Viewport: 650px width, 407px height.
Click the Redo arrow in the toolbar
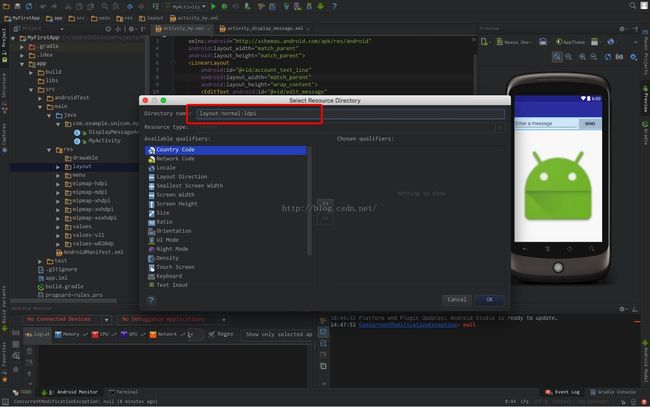point(54,6)
